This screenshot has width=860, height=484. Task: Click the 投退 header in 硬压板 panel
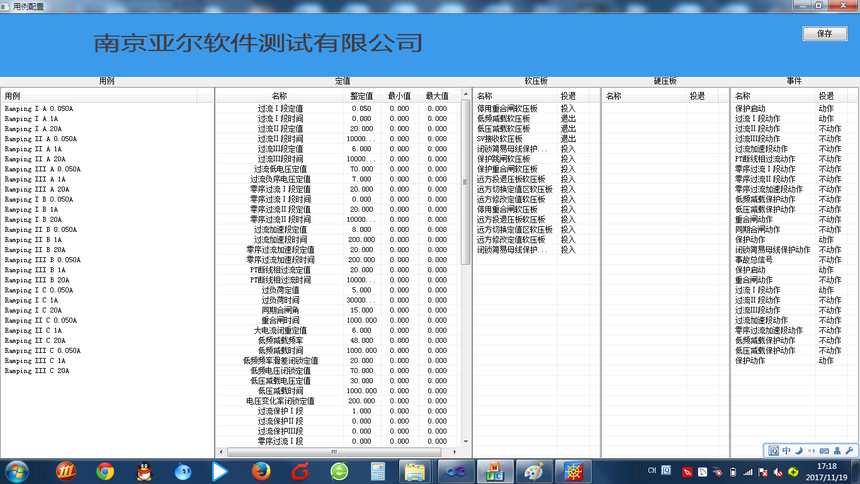click(697, 96)
